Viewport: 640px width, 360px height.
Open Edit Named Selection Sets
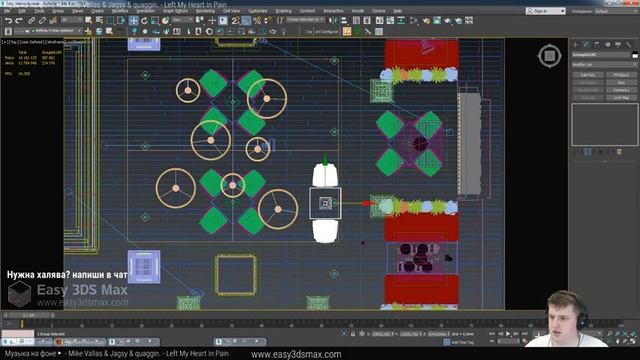[x=280, y=20]
